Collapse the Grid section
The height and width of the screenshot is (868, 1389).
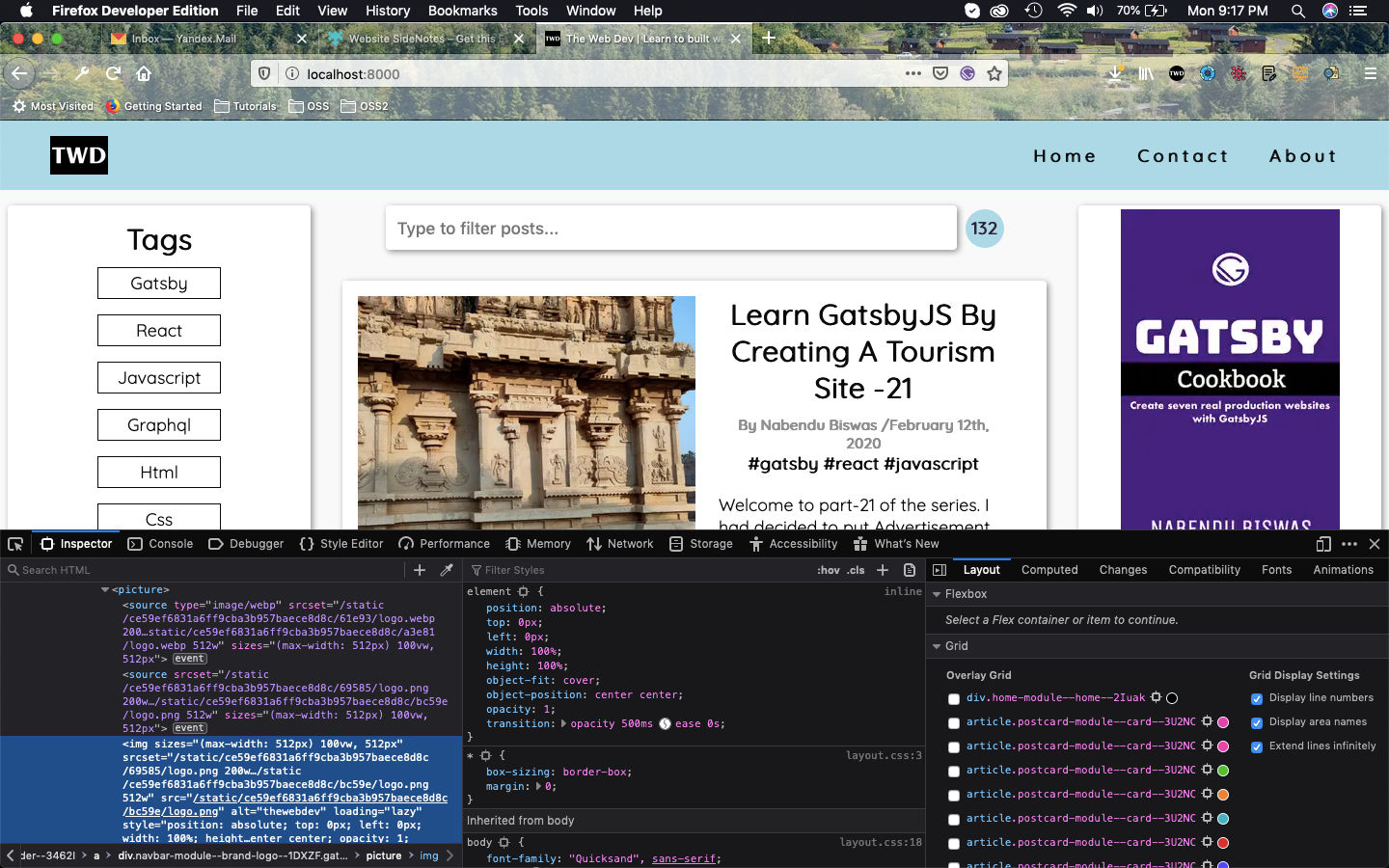(x=937, y=646)
